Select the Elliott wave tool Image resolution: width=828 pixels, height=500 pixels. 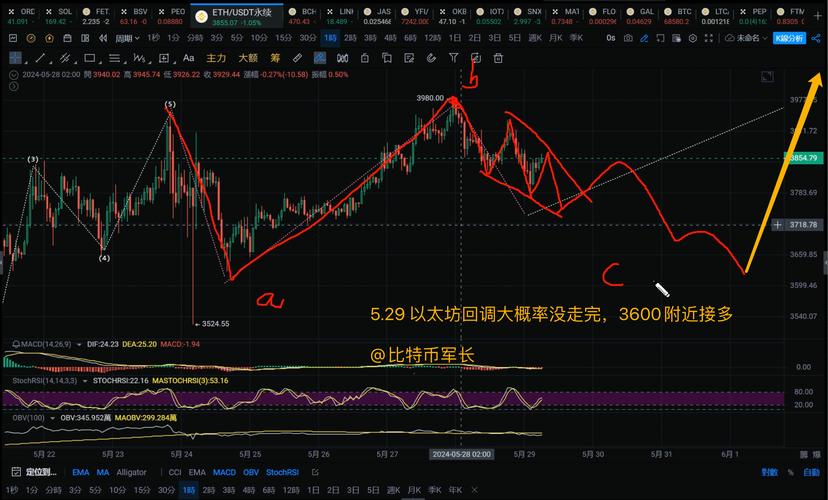tap(139, 58)
